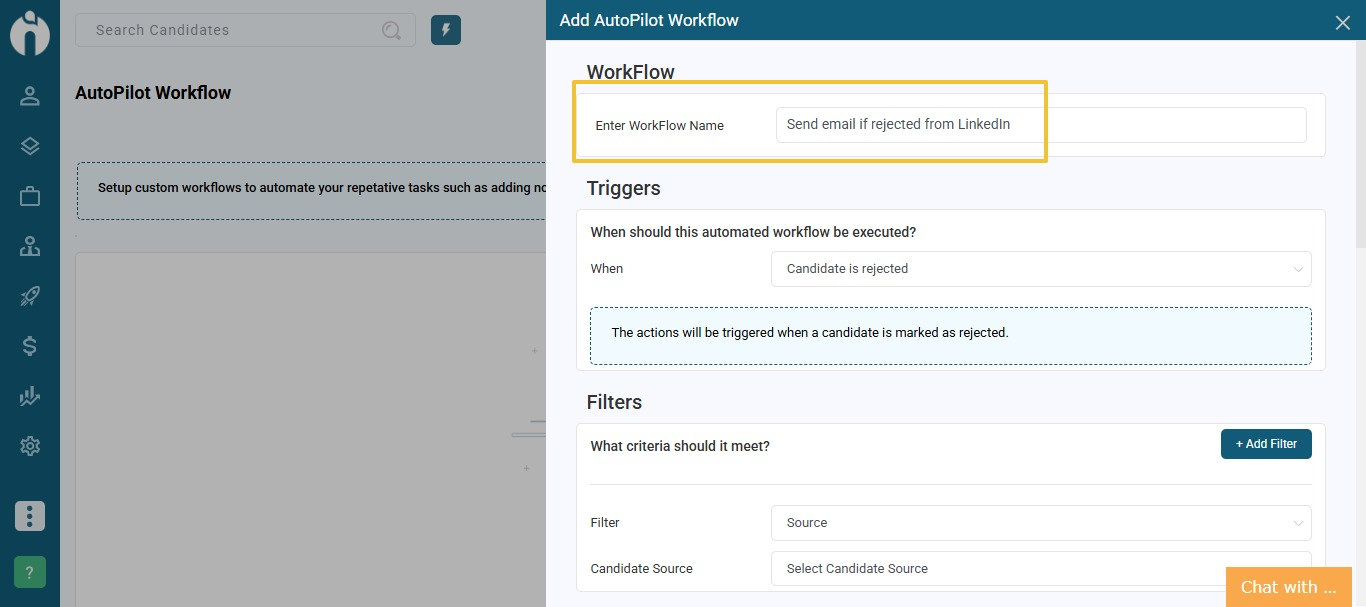Click the three-dots more menu in sidebar
1366x607 pixels.
(x=30, y=516)
